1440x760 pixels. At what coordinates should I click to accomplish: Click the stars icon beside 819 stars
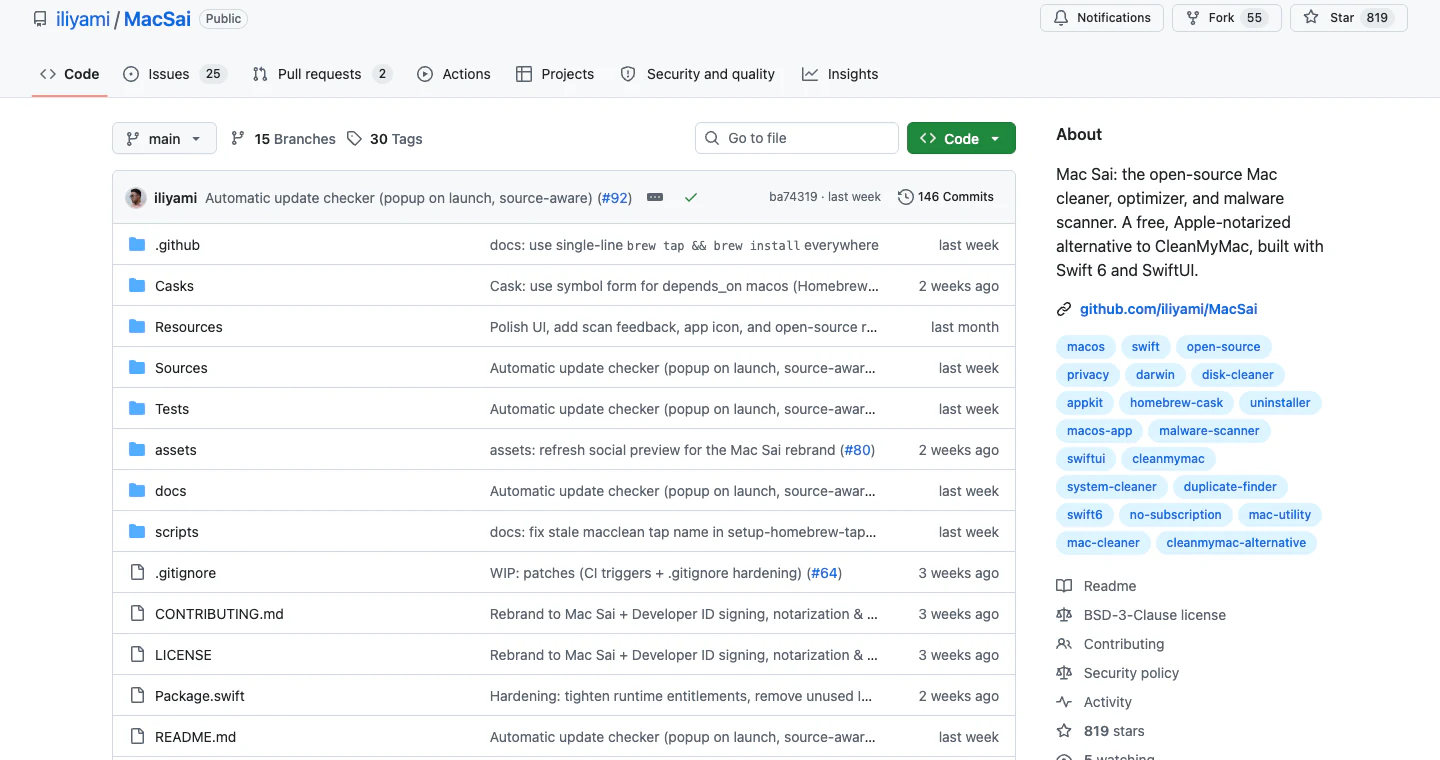(1064, 731)
